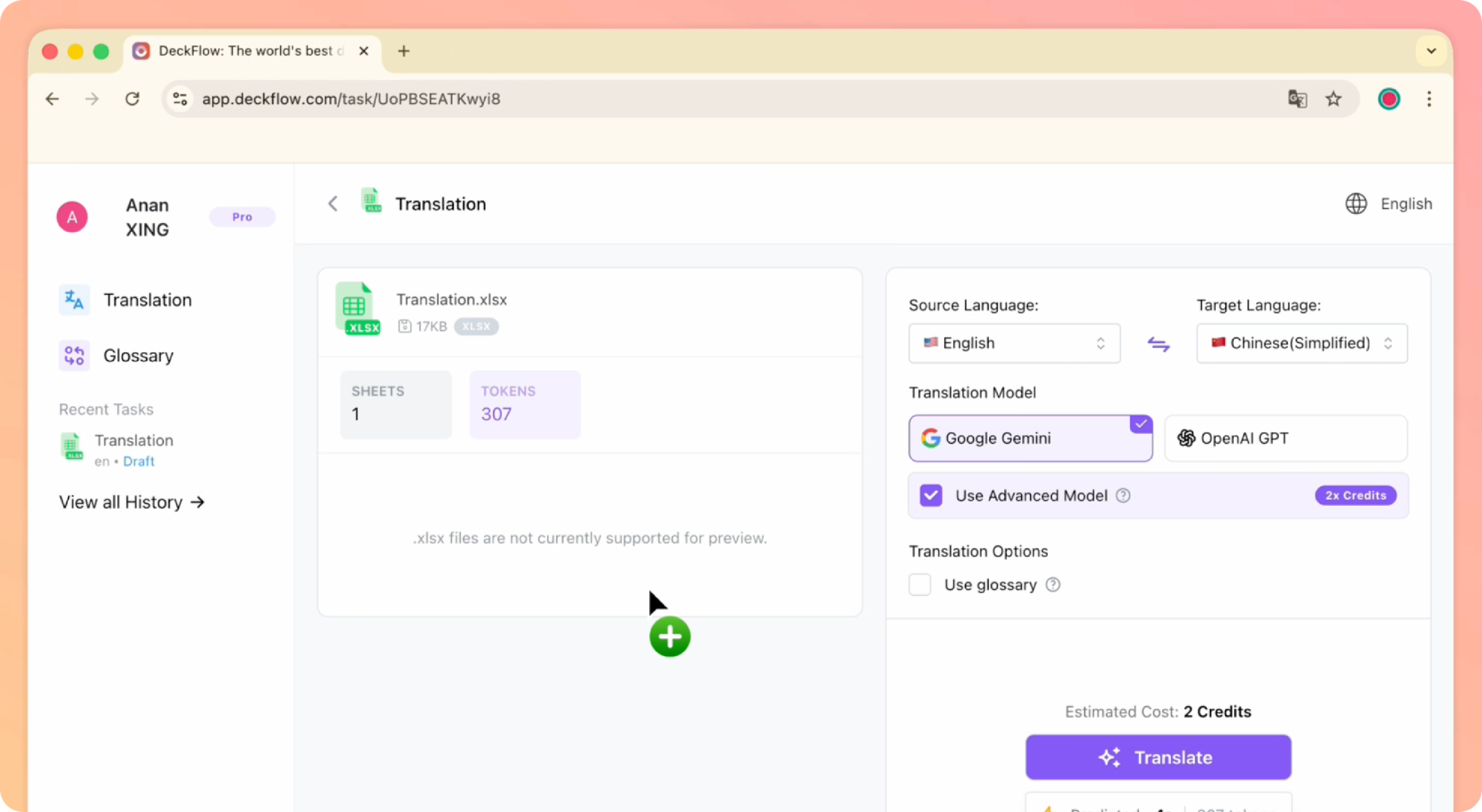Image resolution: width=1482 pixels, height=812 pixels.
Task: Open View all History link
Action: tap(132, 502)
